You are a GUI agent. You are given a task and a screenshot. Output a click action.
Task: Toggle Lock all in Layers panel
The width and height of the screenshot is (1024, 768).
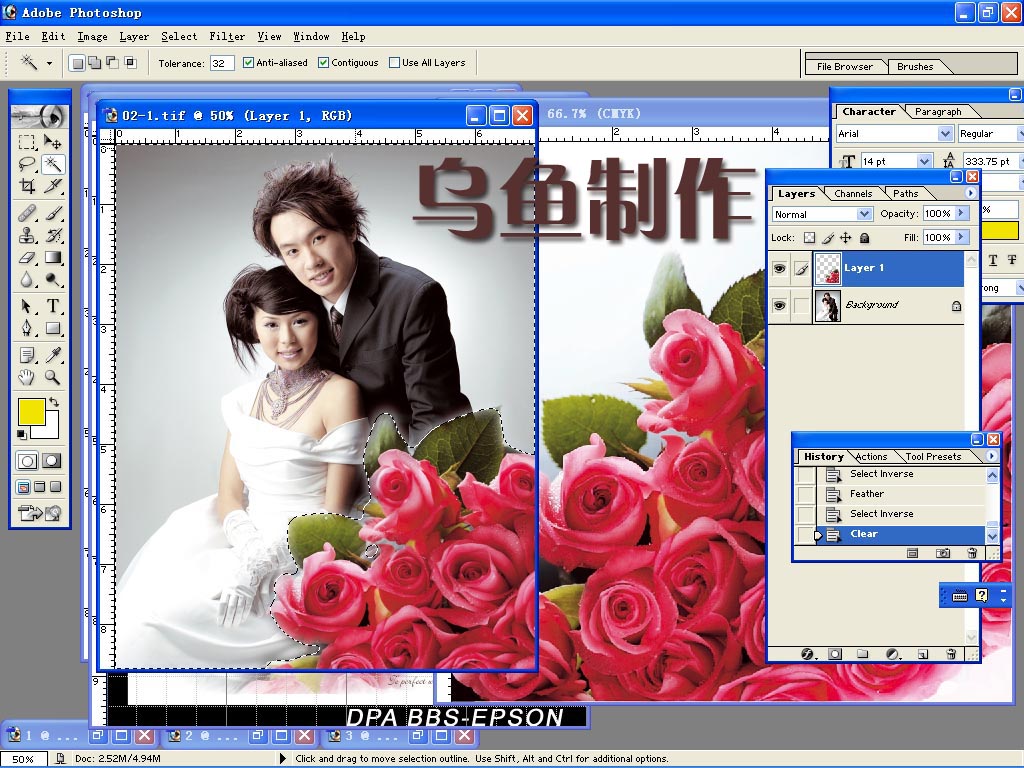click(864, 238)
